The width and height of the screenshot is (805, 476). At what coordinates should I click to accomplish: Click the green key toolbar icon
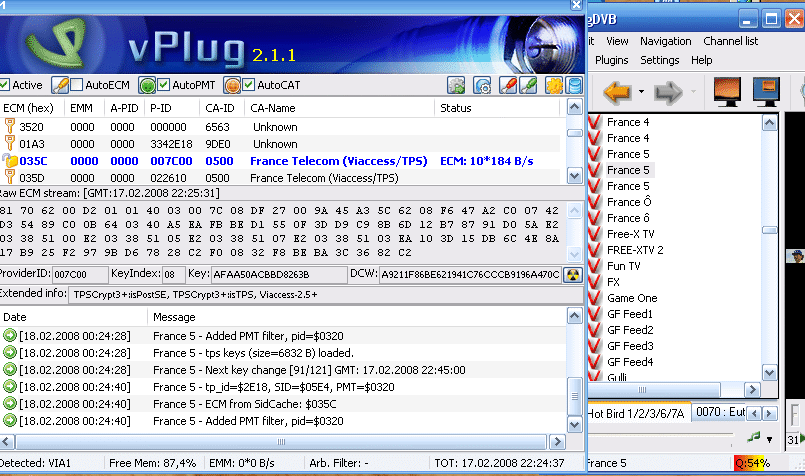(528, 85)
